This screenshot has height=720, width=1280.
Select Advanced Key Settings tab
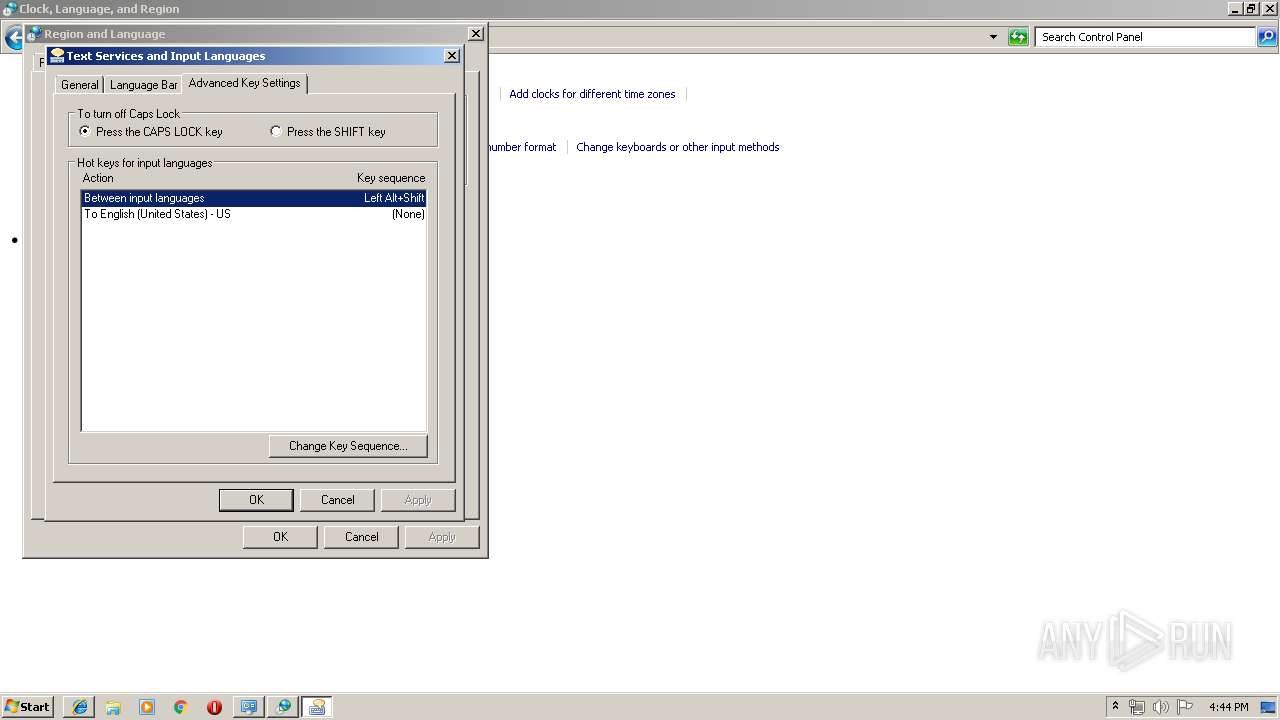pyautogui.click(x=244, y=83)
